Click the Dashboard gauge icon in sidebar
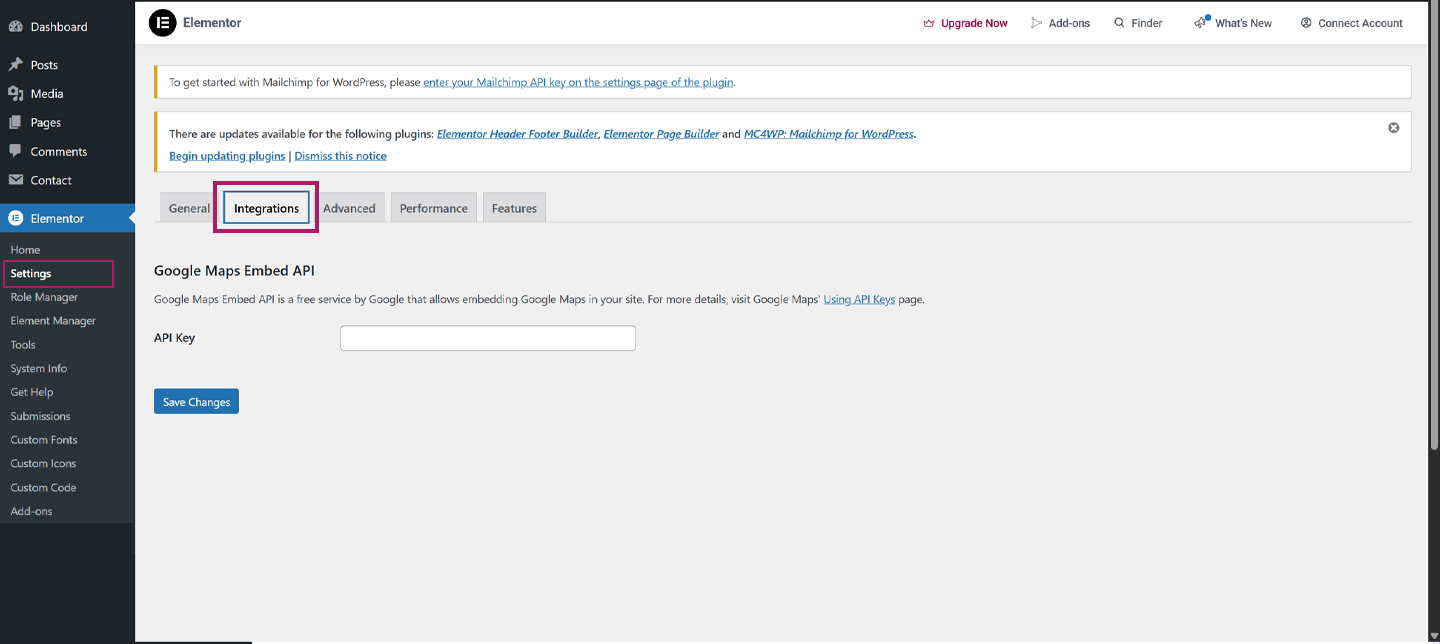Image resolution: width=1440 pixels, height=644 pixels. 16,26
